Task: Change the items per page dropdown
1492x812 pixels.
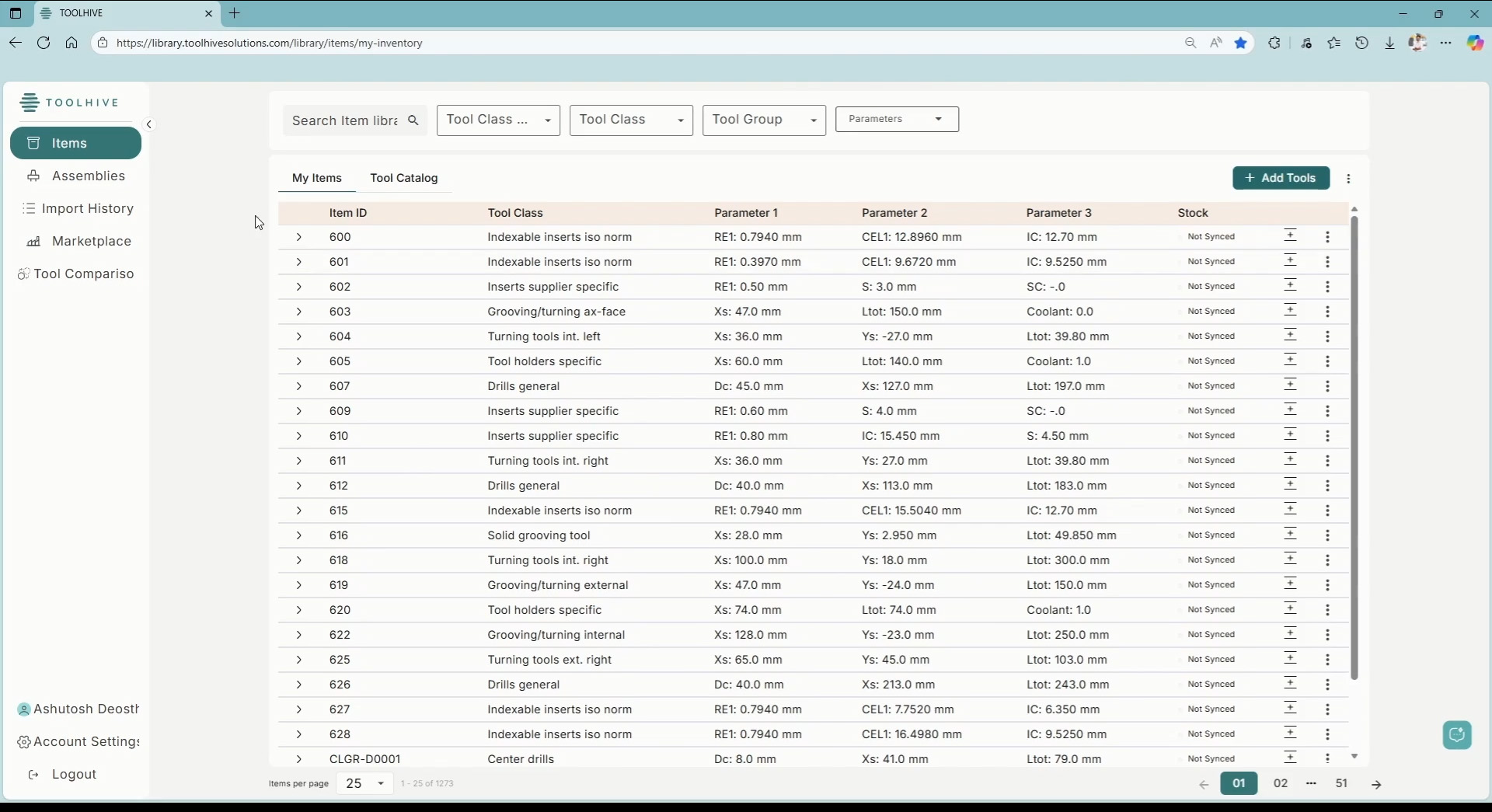Action: click(364, 783)
